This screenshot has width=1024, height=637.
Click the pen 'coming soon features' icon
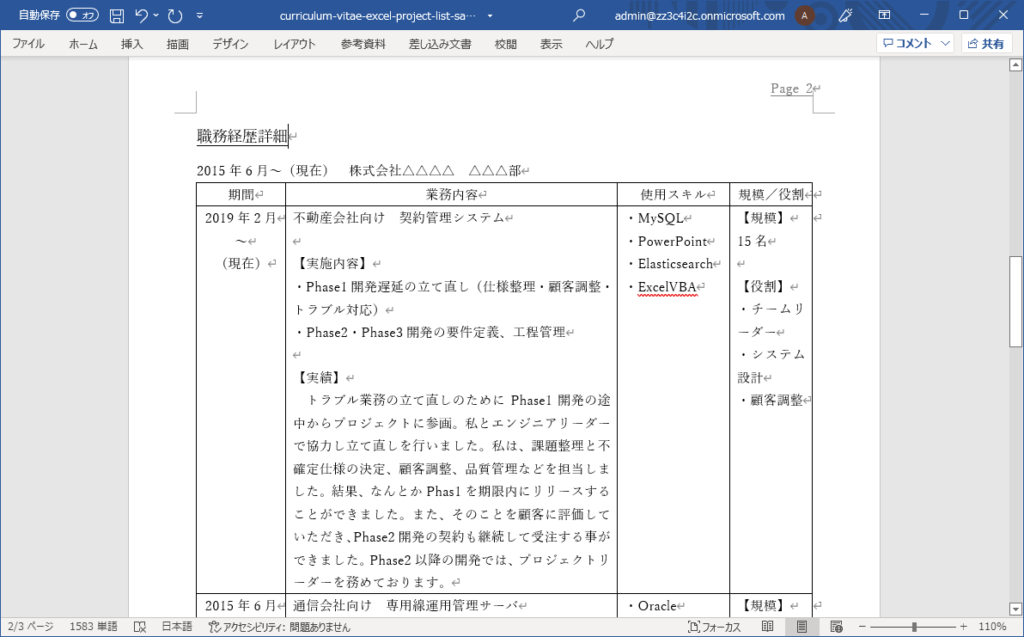tap(844, 16)
